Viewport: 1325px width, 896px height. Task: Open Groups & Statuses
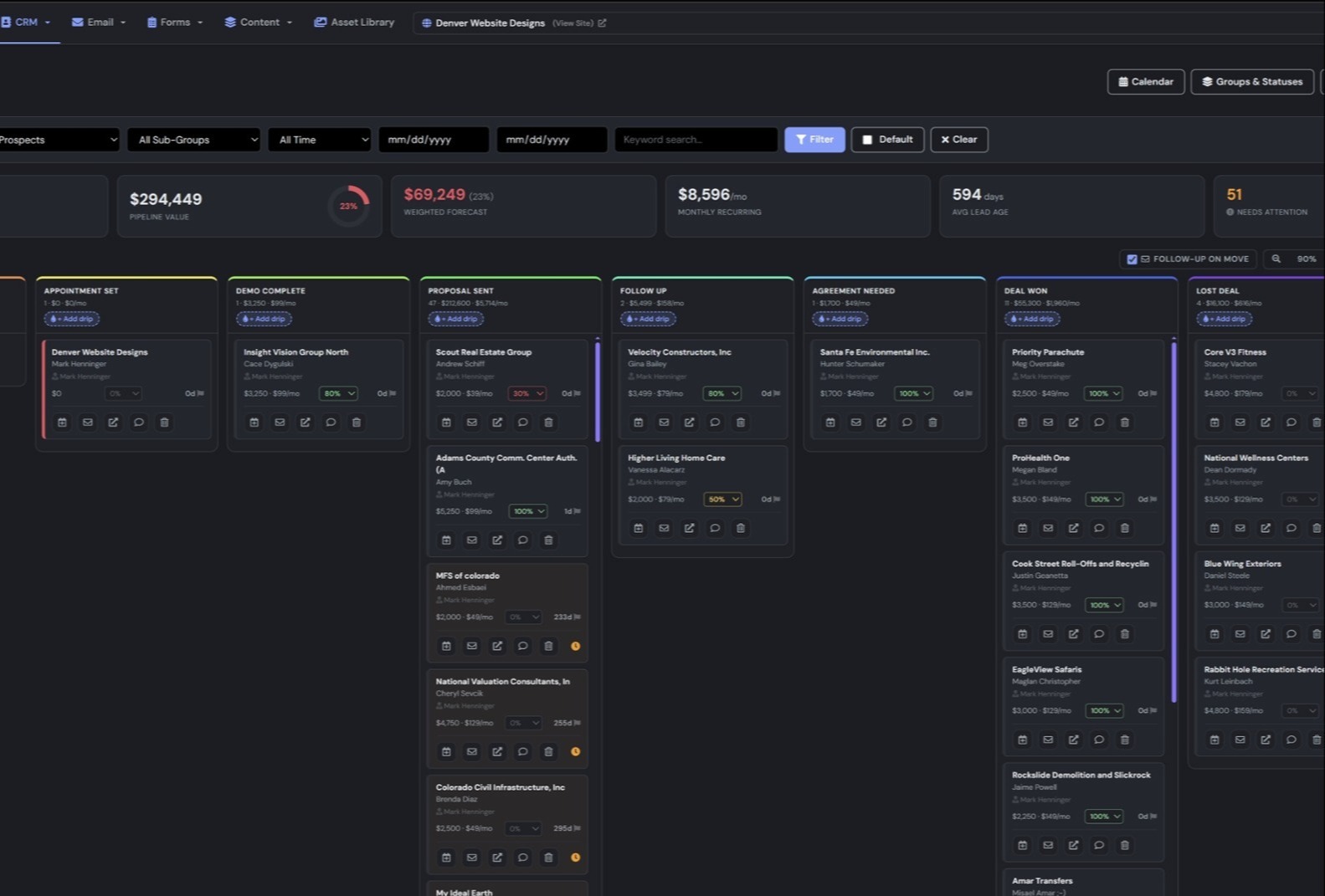1252,82
